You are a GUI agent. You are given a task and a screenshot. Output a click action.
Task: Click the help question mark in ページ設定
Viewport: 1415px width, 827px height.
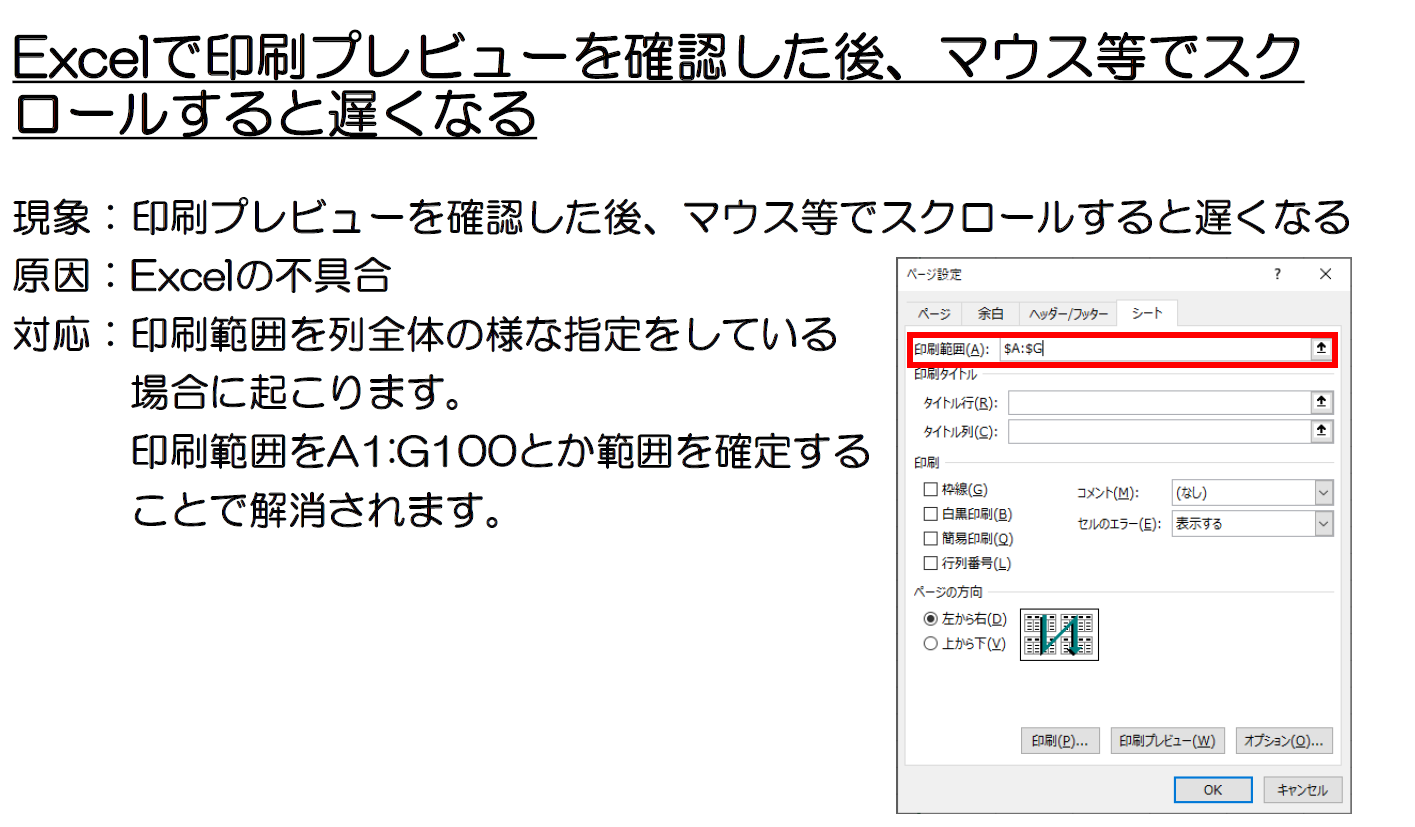(x=1277, y=274)
